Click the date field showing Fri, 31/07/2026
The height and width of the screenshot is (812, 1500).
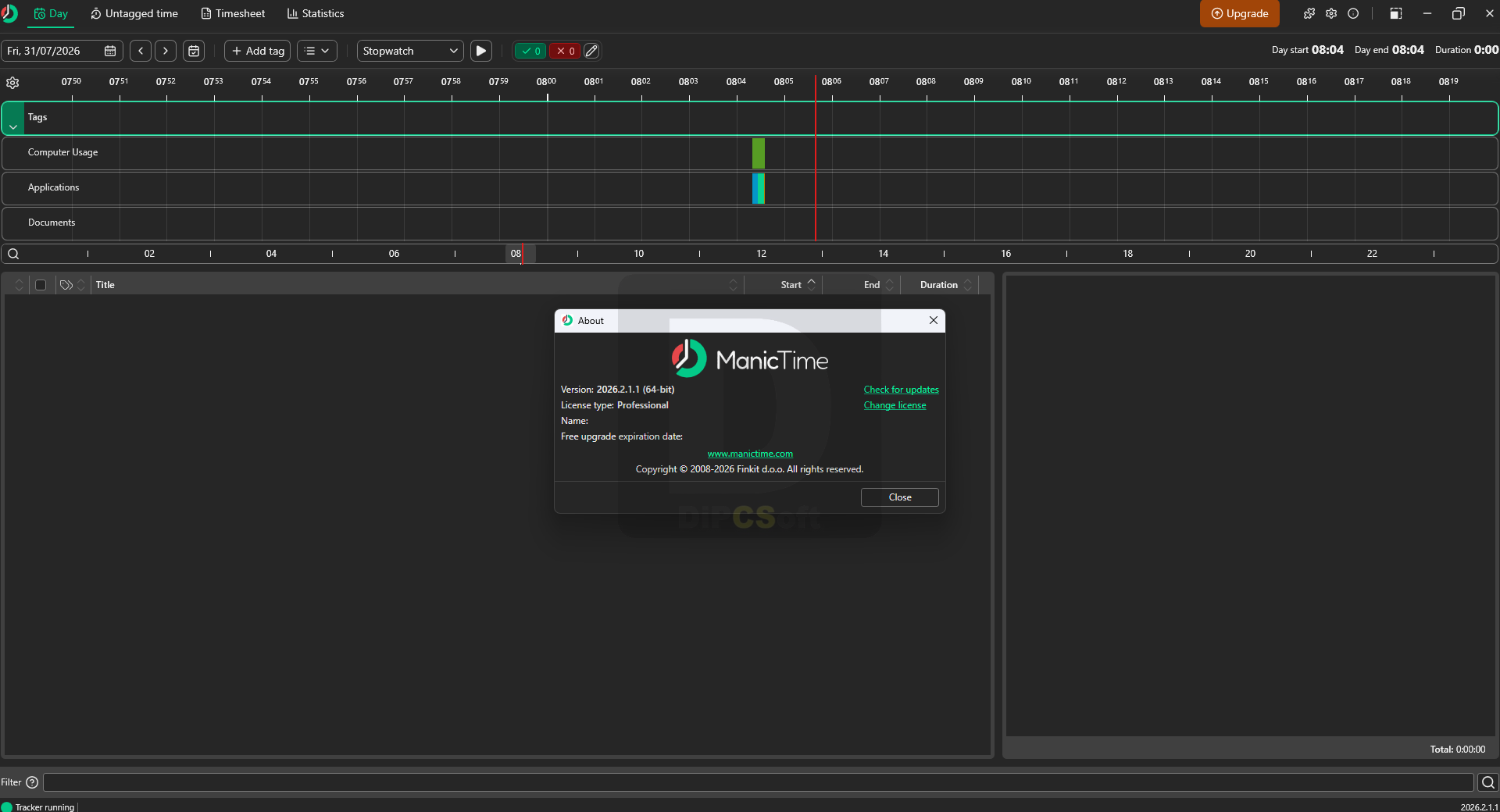click(62, 51)
